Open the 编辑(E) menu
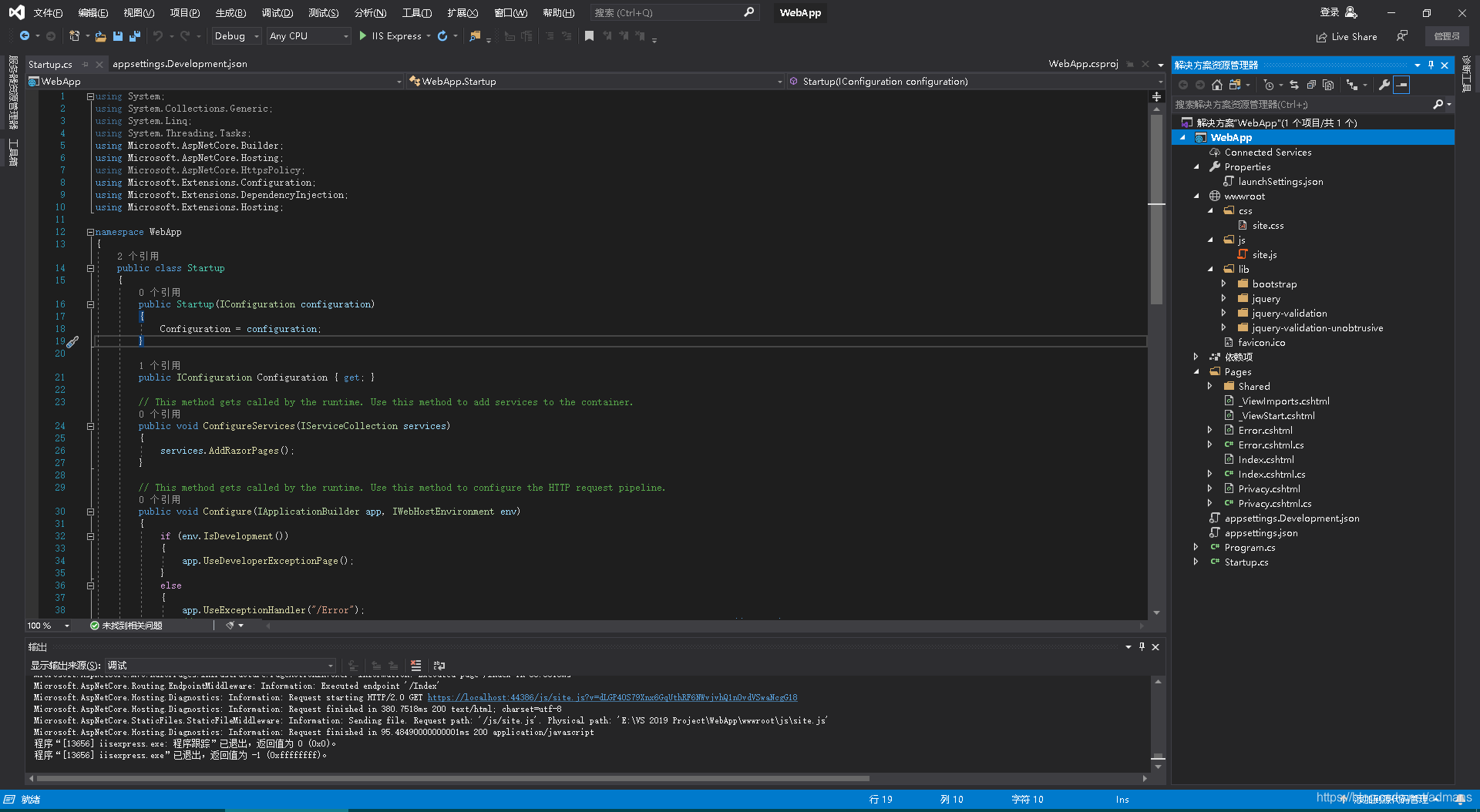Viewport: 1480px width, 812px height. pyautogui.click(x=93, y=13)
